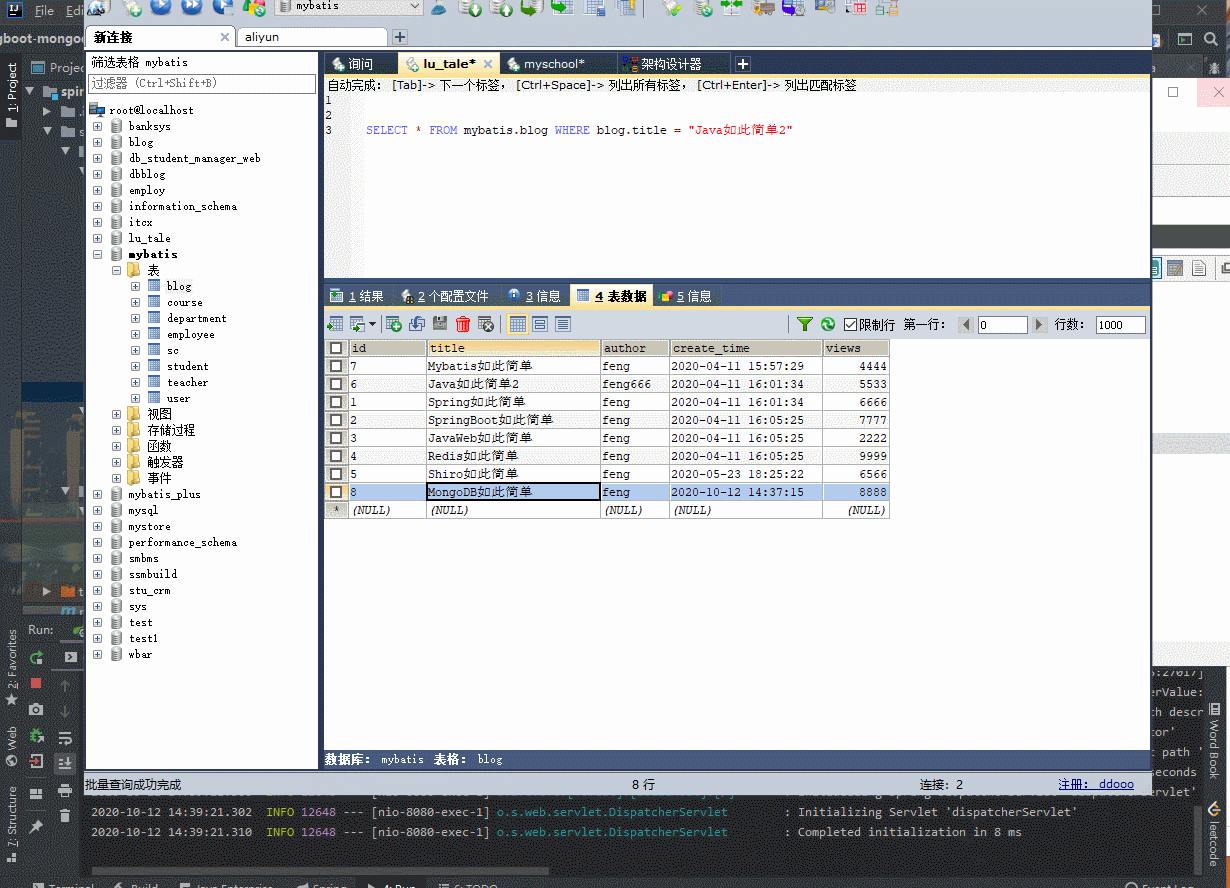Toggle the 限制行 row limit checkbox
This screenshot has width=1230, height=888.
pos(850,324)
